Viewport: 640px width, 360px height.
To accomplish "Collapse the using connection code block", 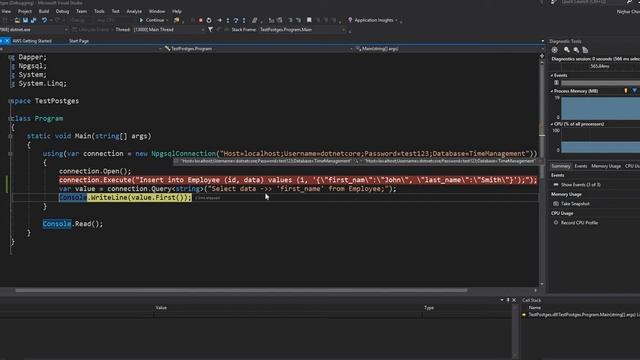I will coord(10,154).
